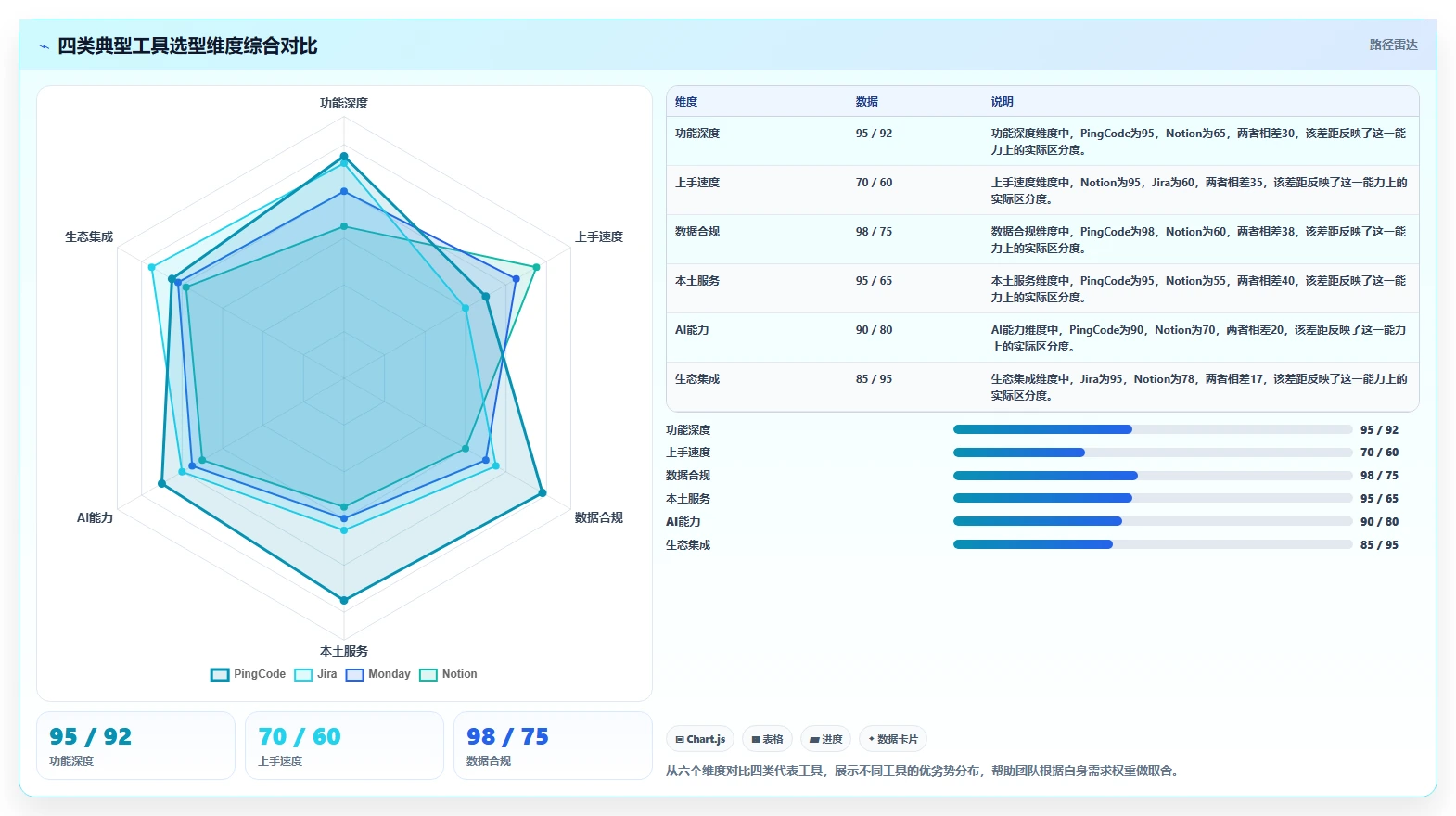Toggle the Jira legend item

pos(315,674)
